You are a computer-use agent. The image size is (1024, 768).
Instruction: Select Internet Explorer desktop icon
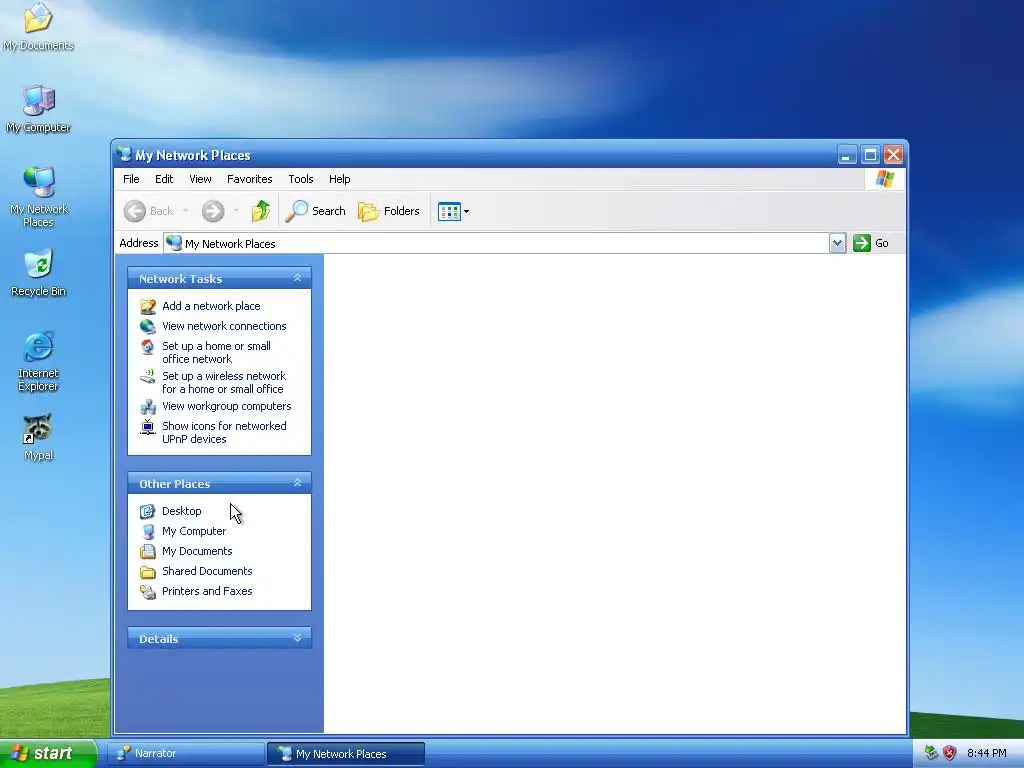click(39, 360)
